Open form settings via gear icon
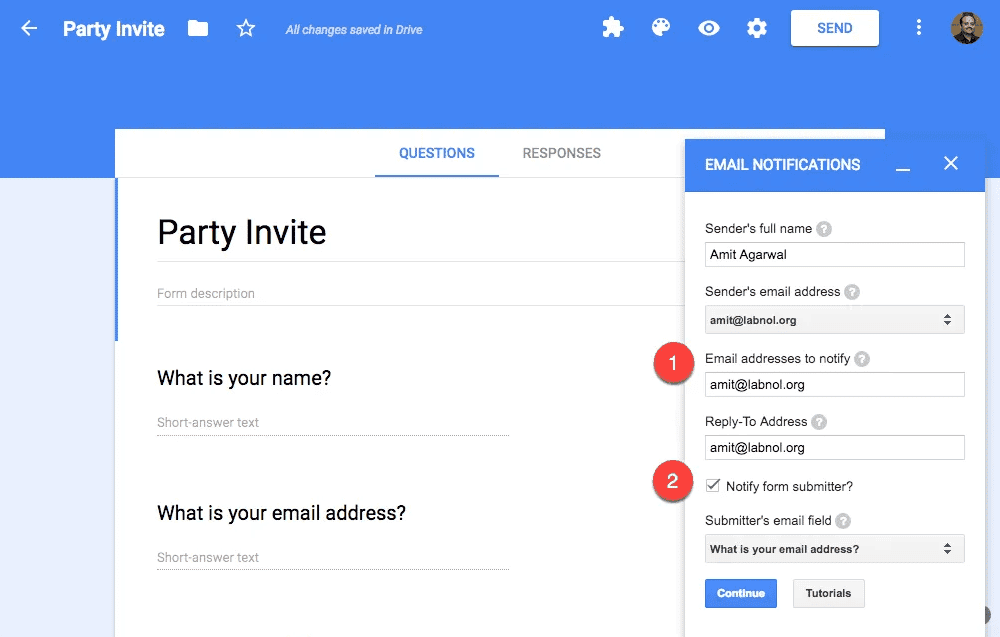The height and width of the screenshot is (637, 1000). 757,28
